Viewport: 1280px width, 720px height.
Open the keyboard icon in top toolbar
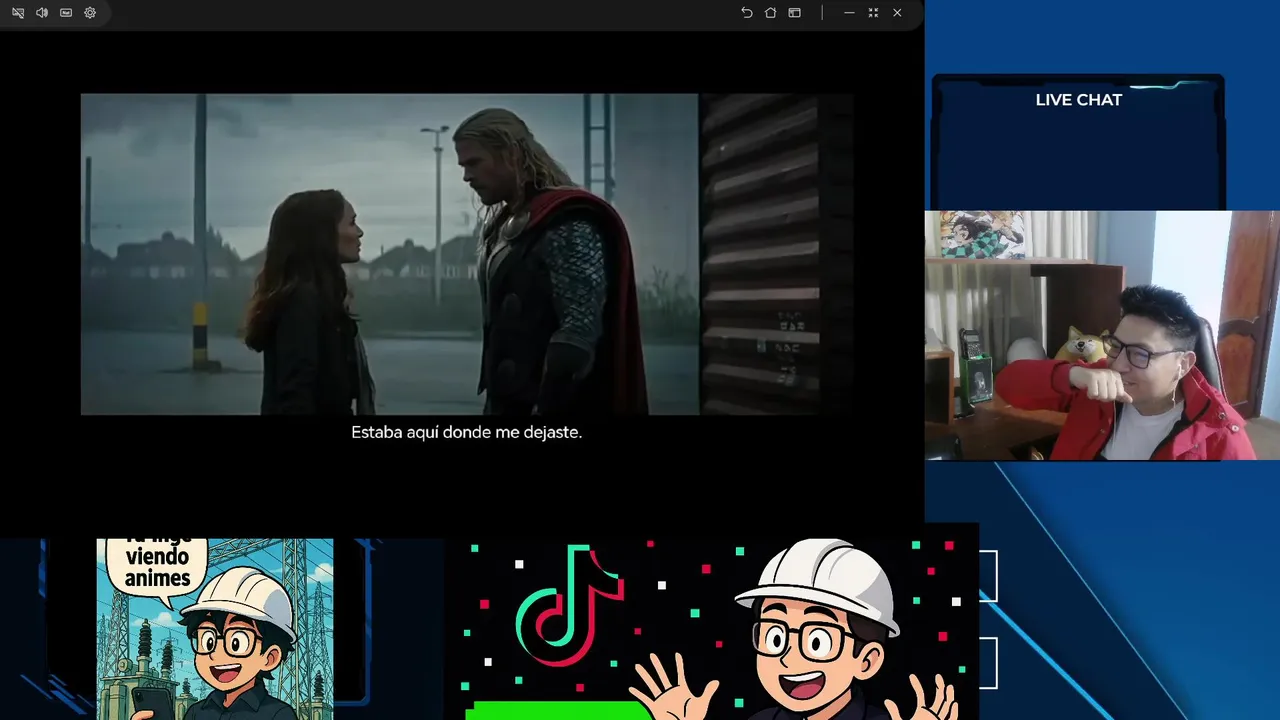click(66, 13)
